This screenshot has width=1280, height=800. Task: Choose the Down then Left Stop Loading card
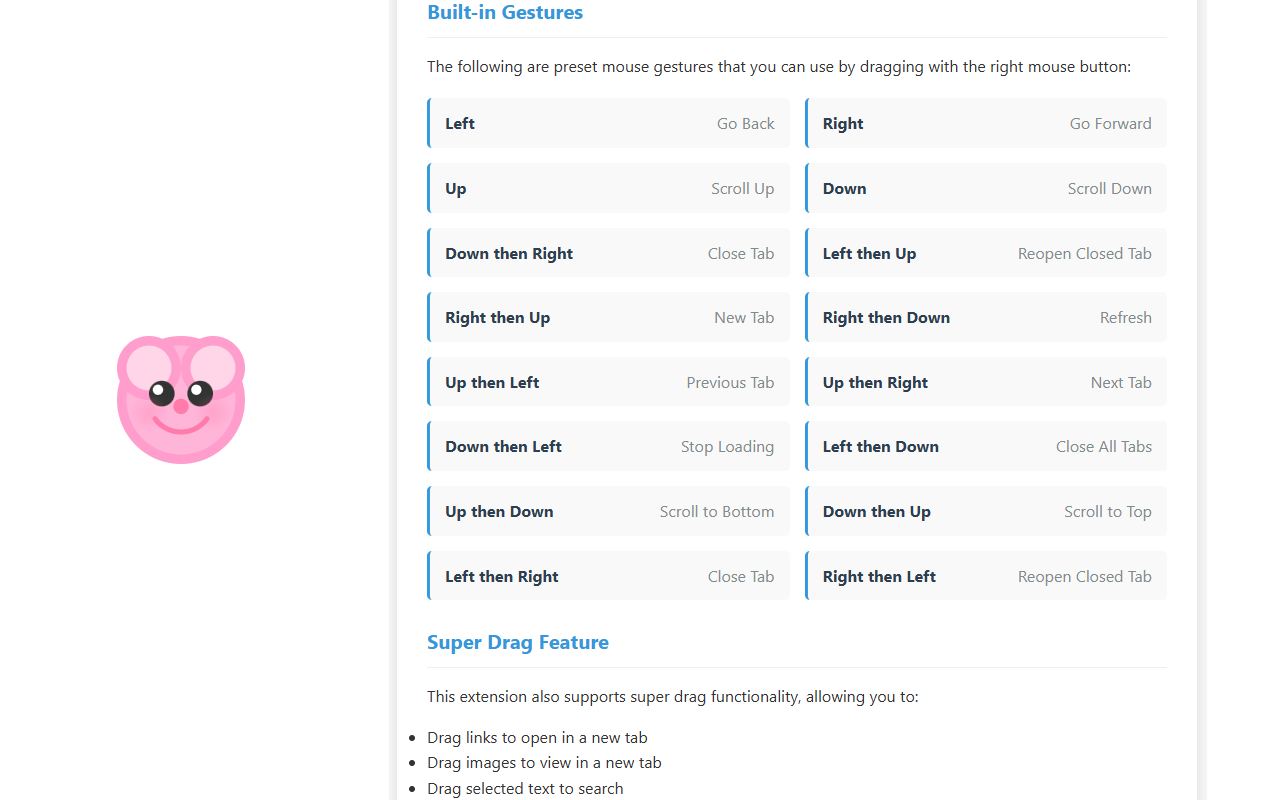608,446
